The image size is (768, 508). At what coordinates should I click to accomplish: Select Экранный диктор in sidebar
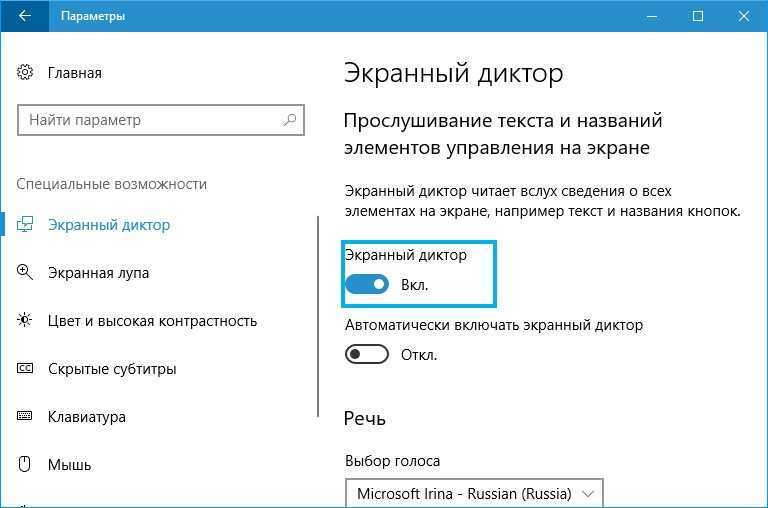109,225
